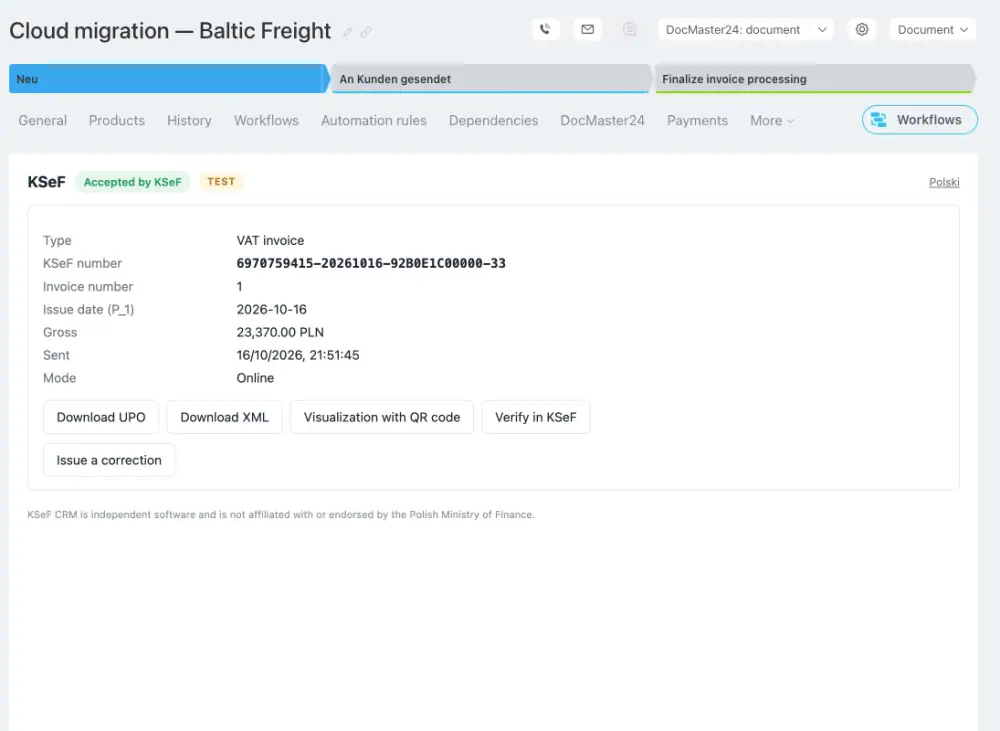Click the Issue date (P_1) label

(89, 309)
